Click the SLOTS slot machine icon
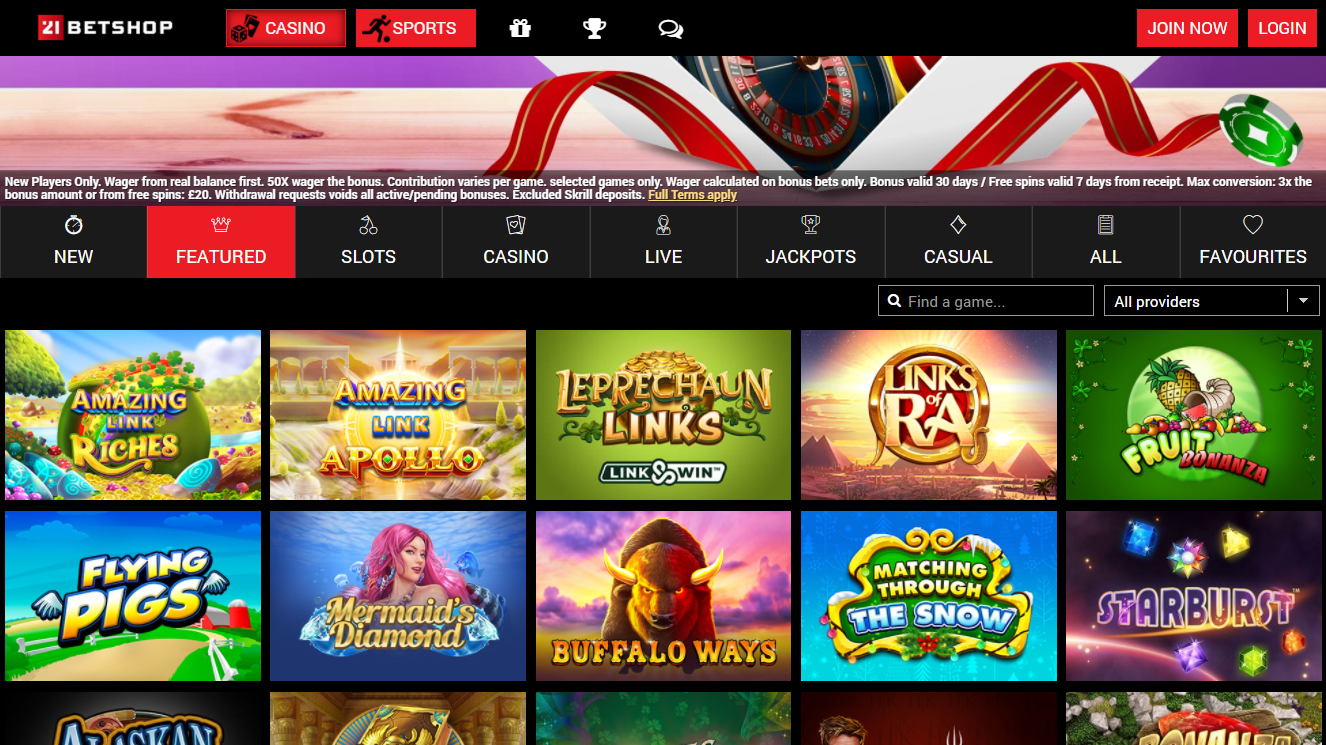 pos(368,225)
